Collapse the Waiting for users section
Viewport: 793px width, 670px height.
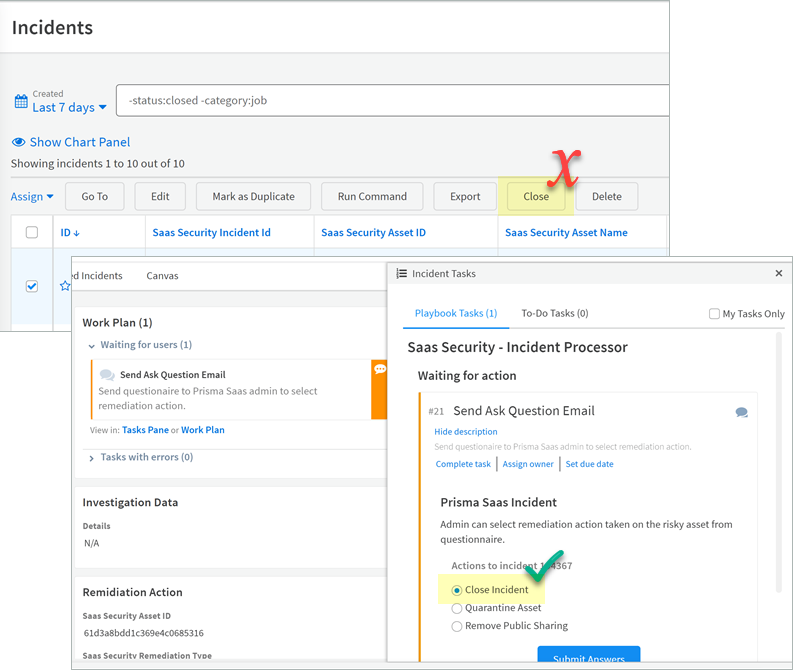(92, 346)
